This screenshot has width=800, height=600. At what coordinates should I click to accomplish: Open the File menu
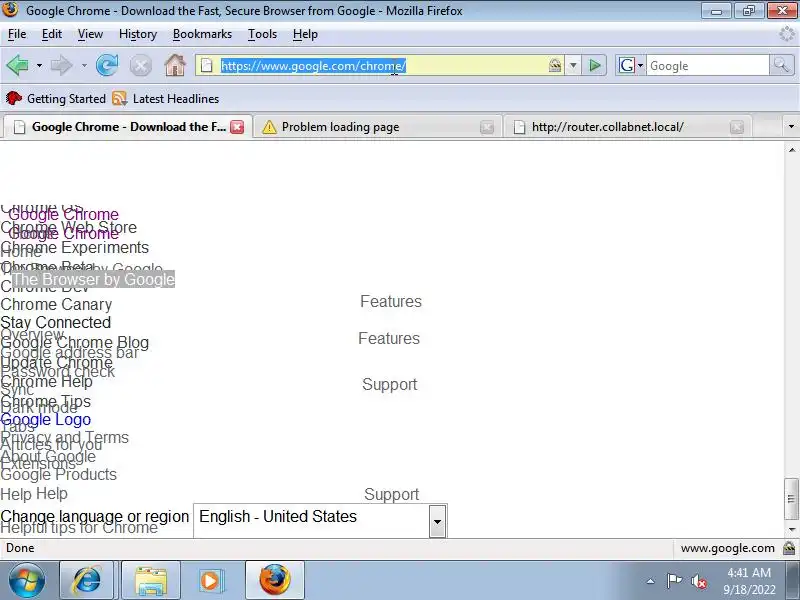tap(17, 34)
